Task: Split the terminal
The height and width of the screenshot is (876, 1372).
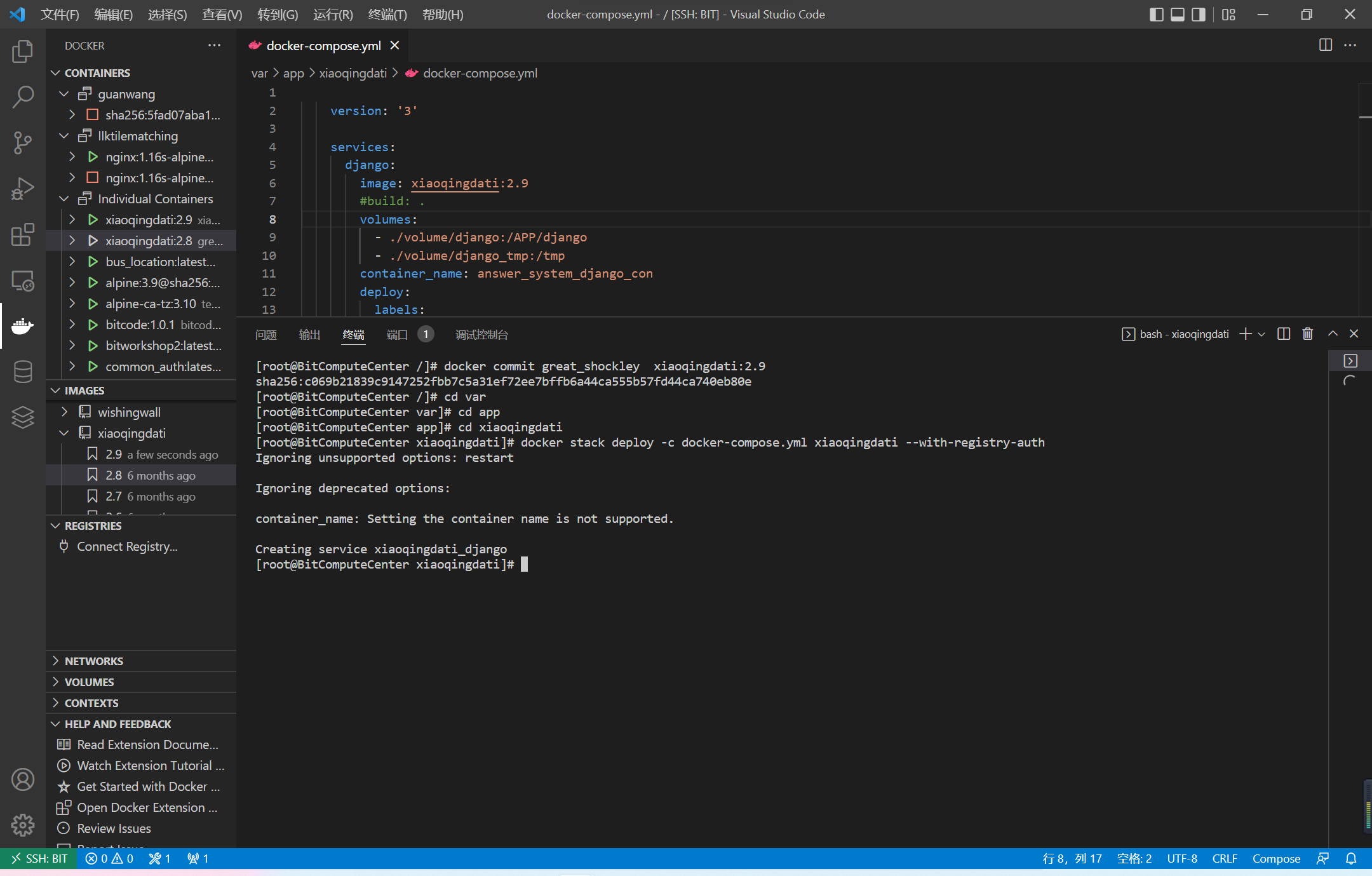Action: click(1284, 334)
